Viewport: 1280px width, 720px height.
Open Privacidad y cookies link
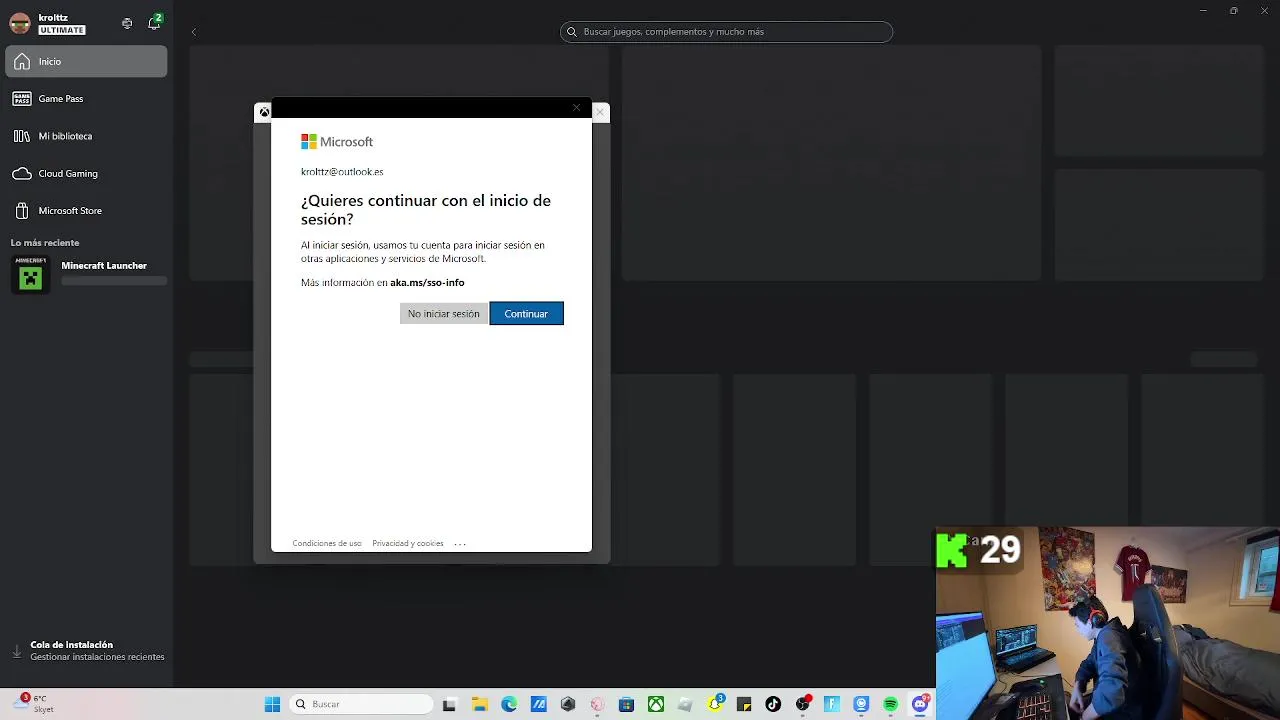(x=408, y=544)
